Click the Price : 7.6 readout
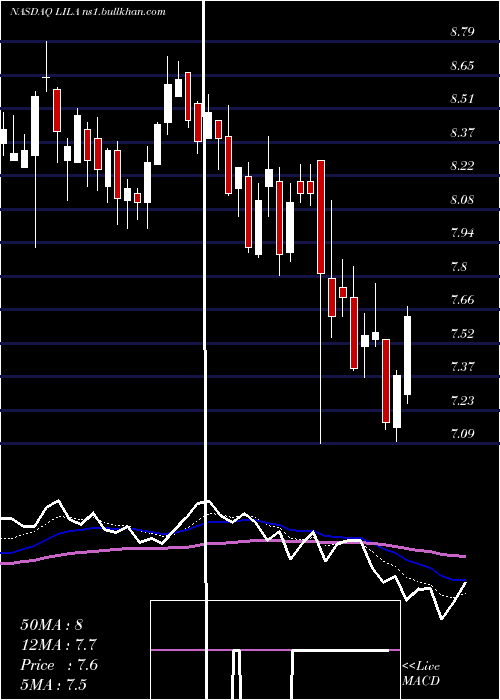The height and width of the screenshot is (700, 500). [59, 665]
